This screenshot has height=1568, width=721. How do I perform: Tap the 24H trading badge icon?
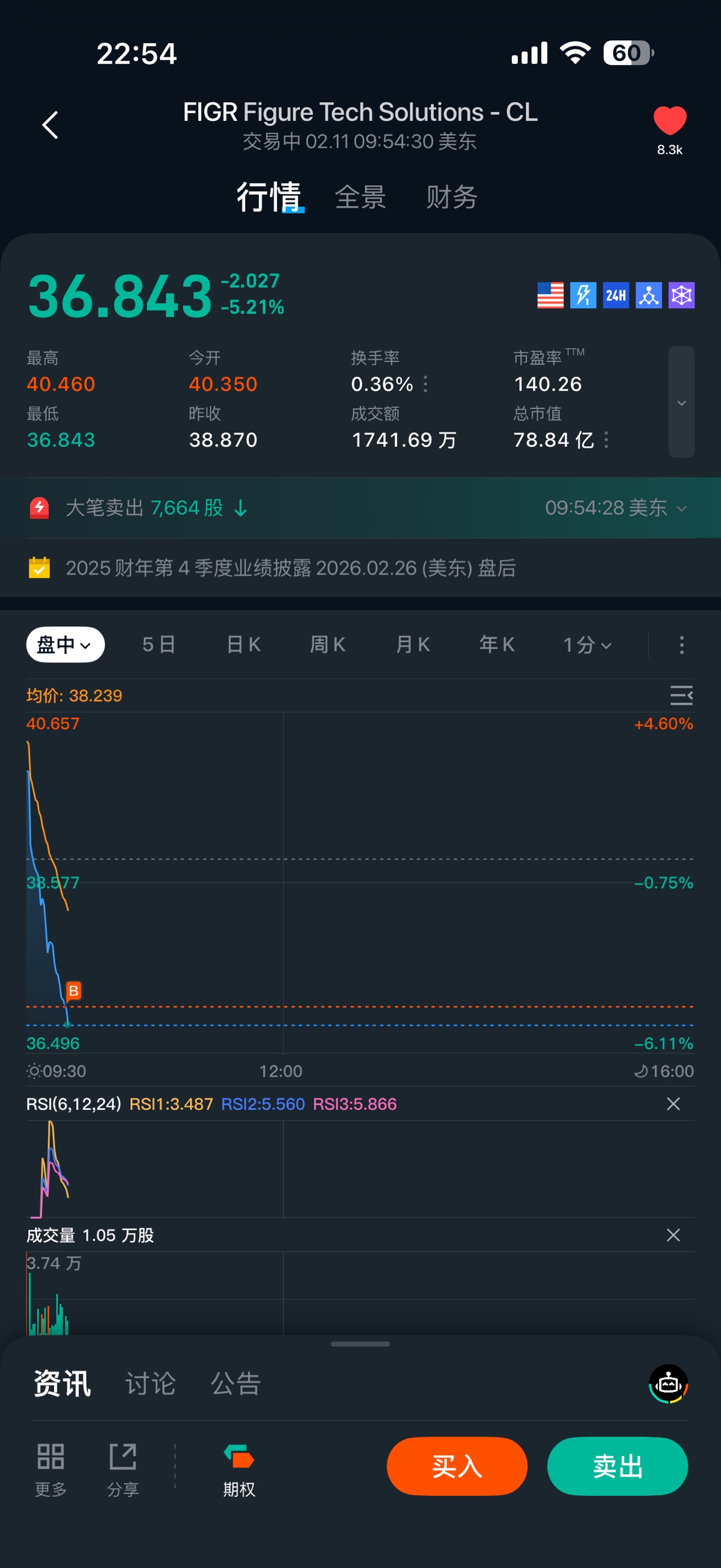pos(615,295)
